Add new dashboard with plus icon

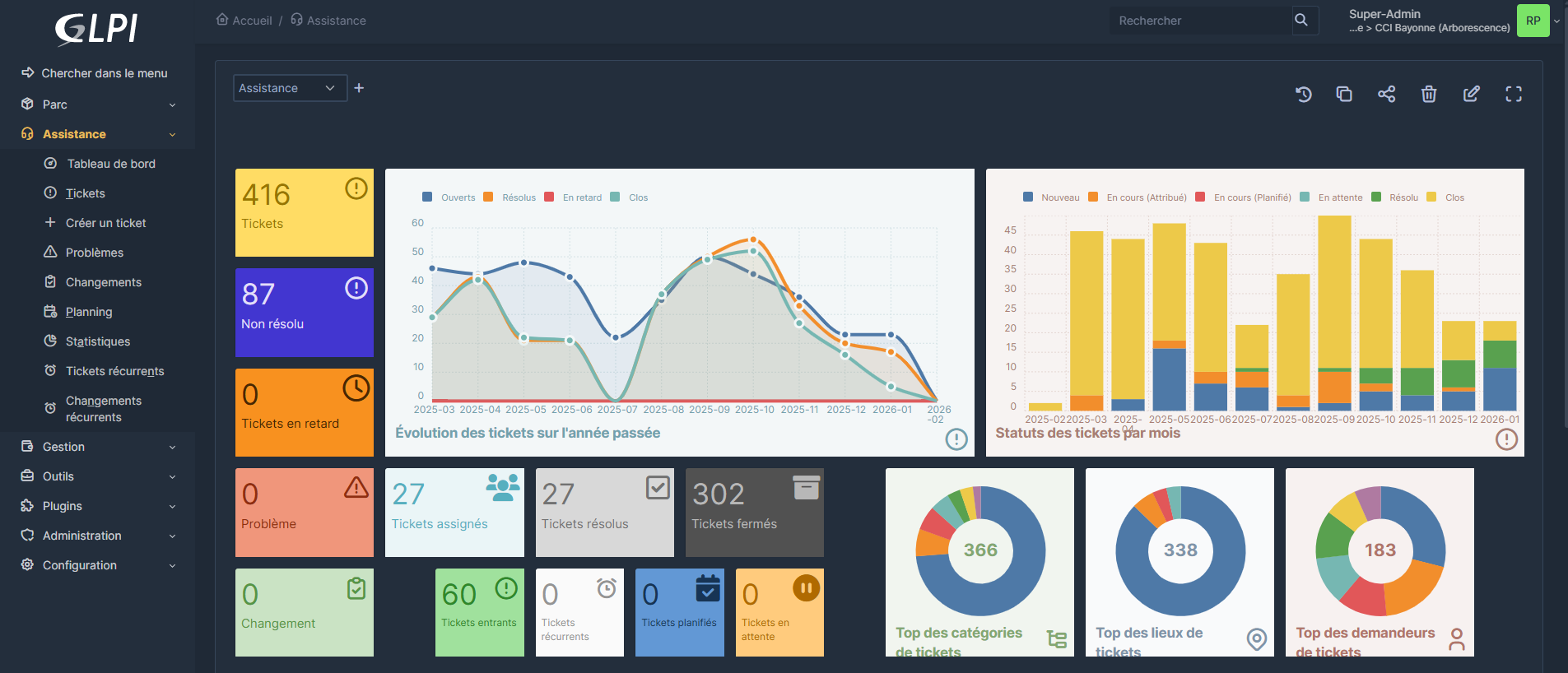(359, 88)
